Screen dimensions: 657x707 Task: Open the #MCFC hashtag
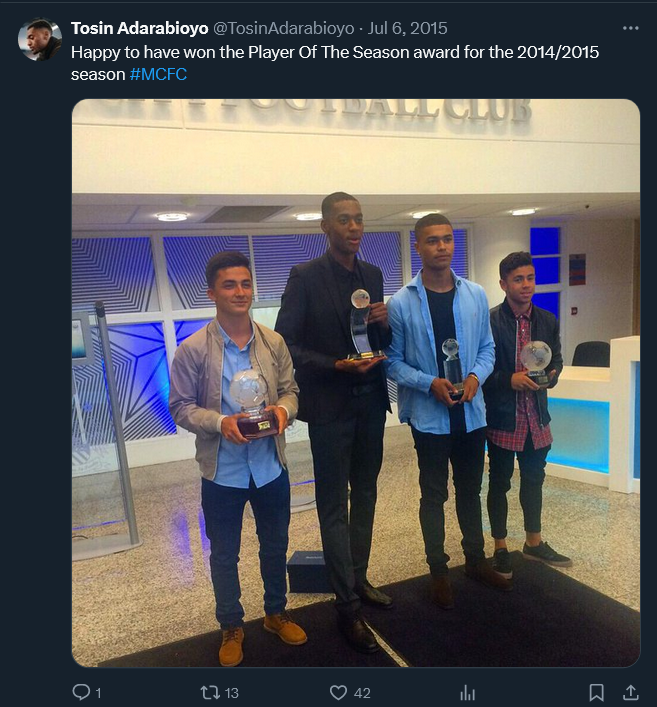click(x=158, y=74)
